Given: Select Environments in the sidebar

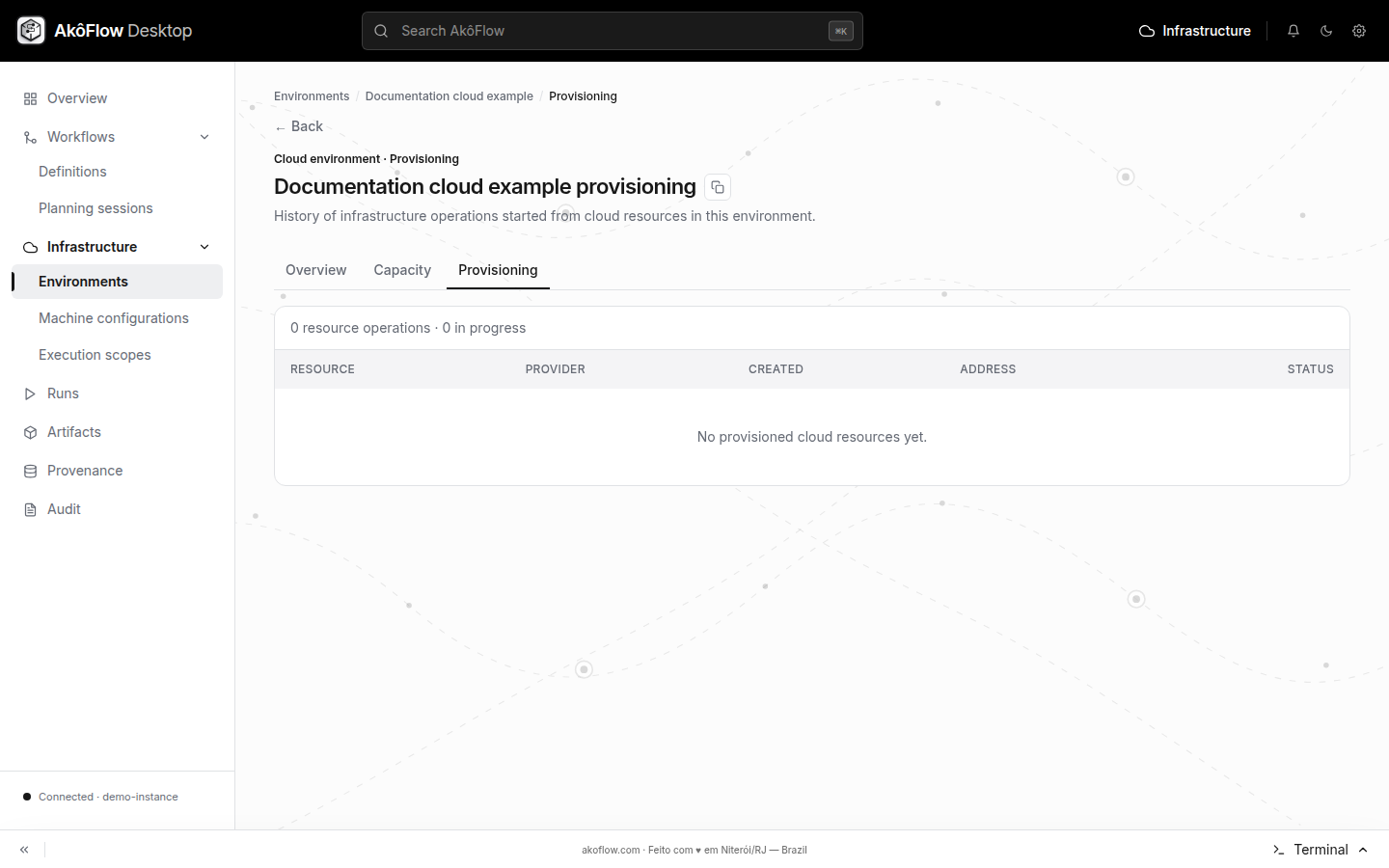Looking at the screenshot, I should (118, 282).
